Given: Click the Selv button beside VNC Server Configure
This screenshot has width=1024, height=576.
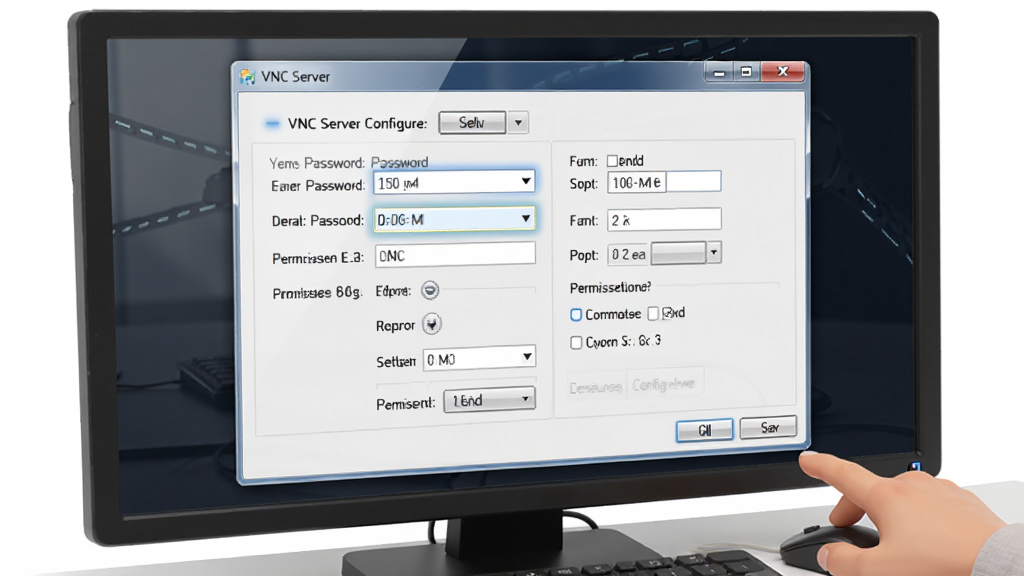Looking at the screenshot, I should [472, 123].
